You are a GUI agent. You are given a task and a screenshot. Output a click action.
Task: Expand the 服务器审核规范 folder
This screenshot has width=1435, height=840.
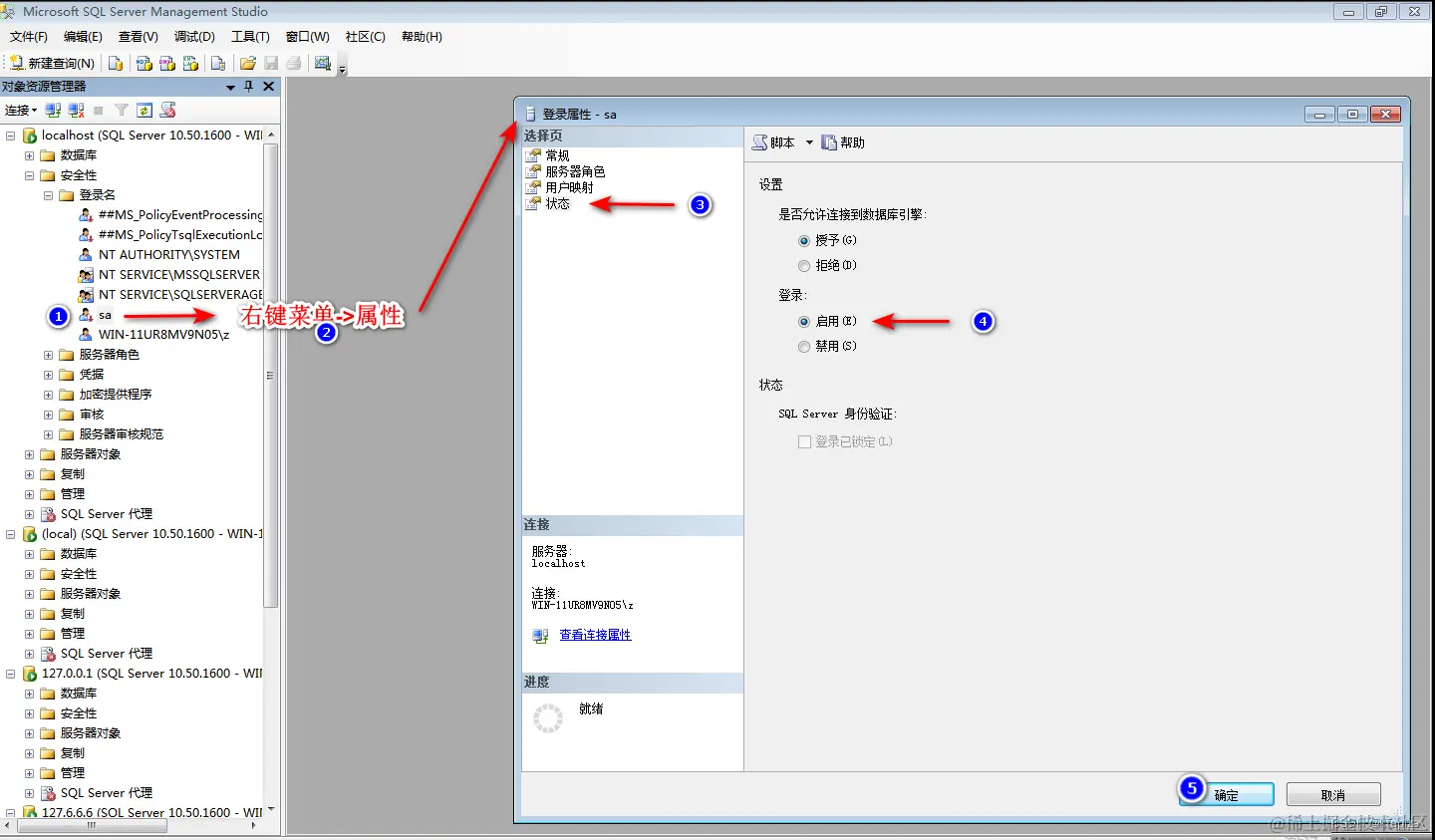tap(48, 434)
